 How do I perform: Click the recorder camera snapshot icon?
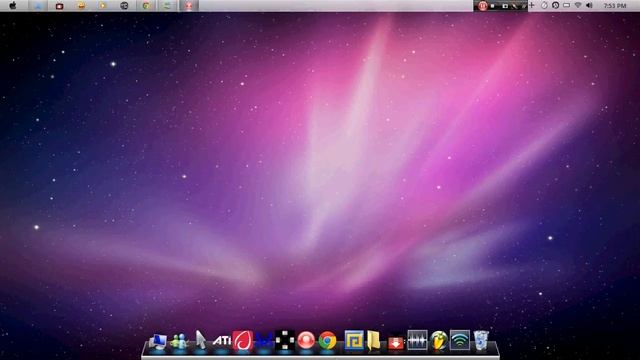coord(505,6)
